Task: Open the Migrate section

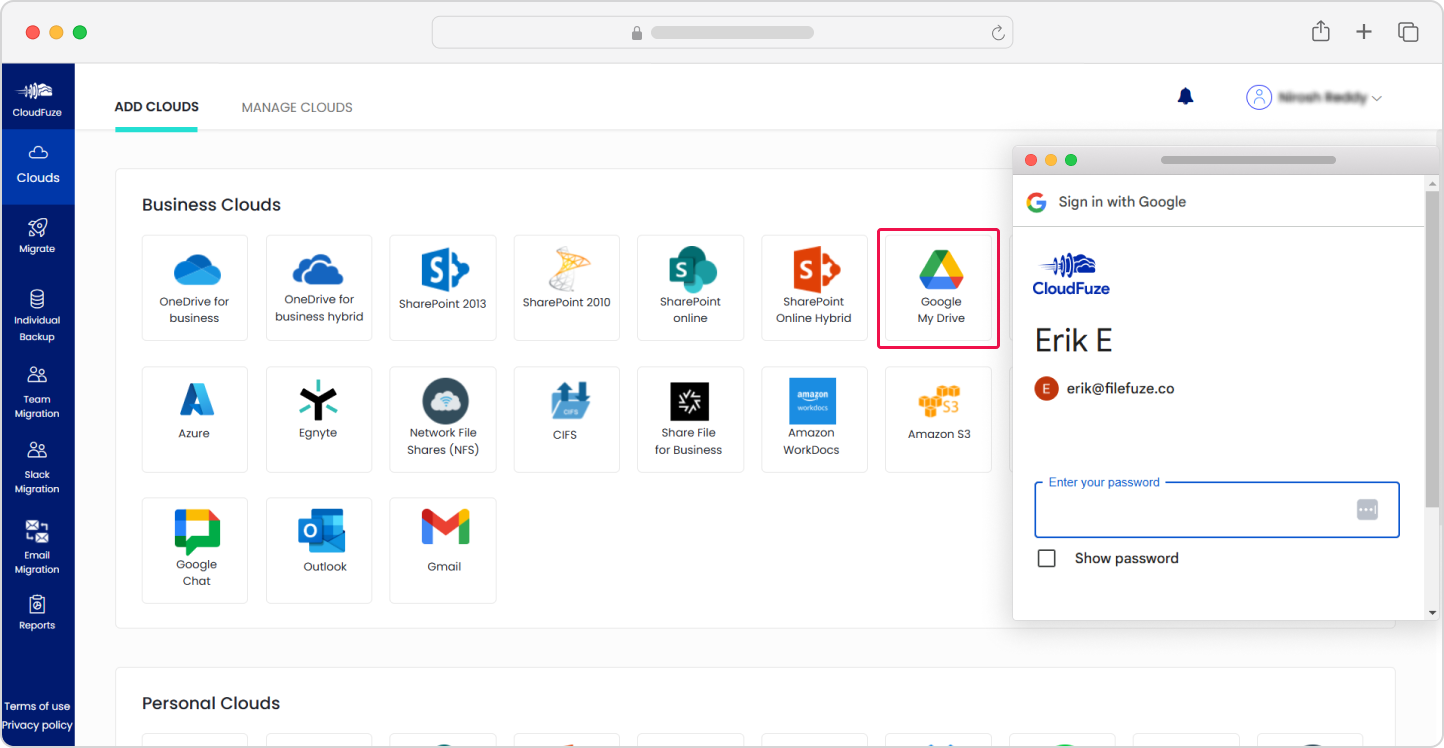Action: pos(37,236)
